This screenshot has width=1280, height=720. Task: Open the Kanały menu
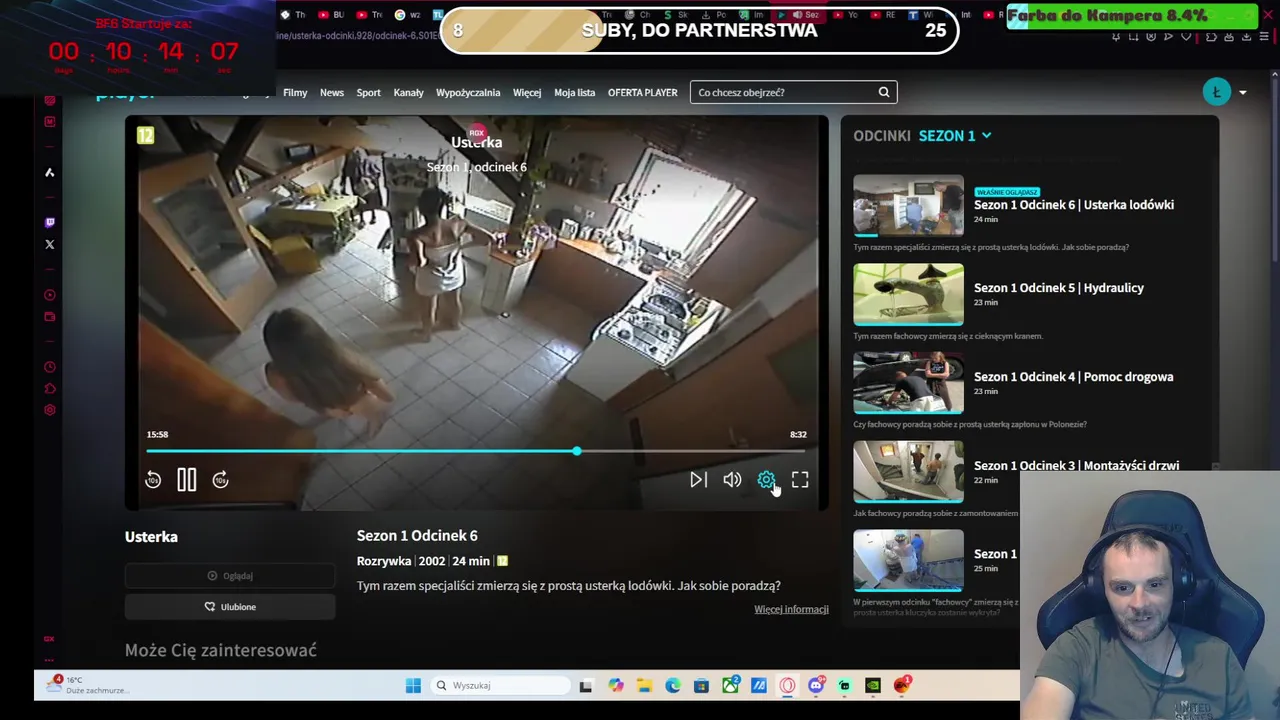click(408, 92)
